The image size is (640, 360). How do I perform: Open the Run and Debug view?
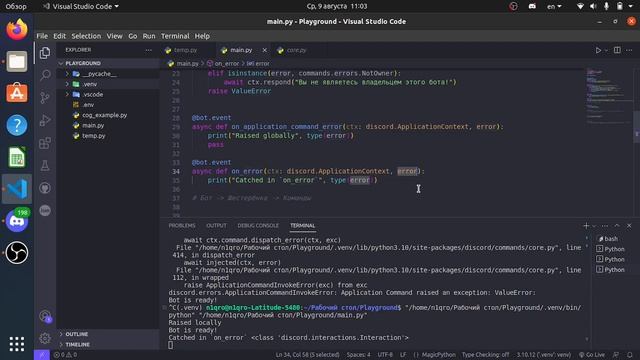point(45,120)
